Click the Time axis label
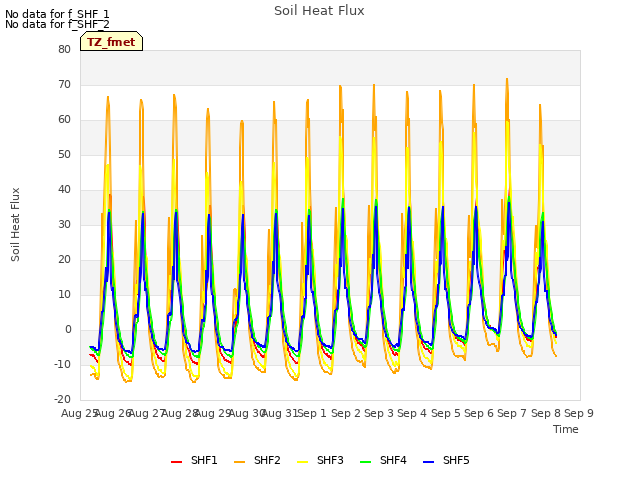Viewport: 640px width, 480px height. (x=566, y=429)
